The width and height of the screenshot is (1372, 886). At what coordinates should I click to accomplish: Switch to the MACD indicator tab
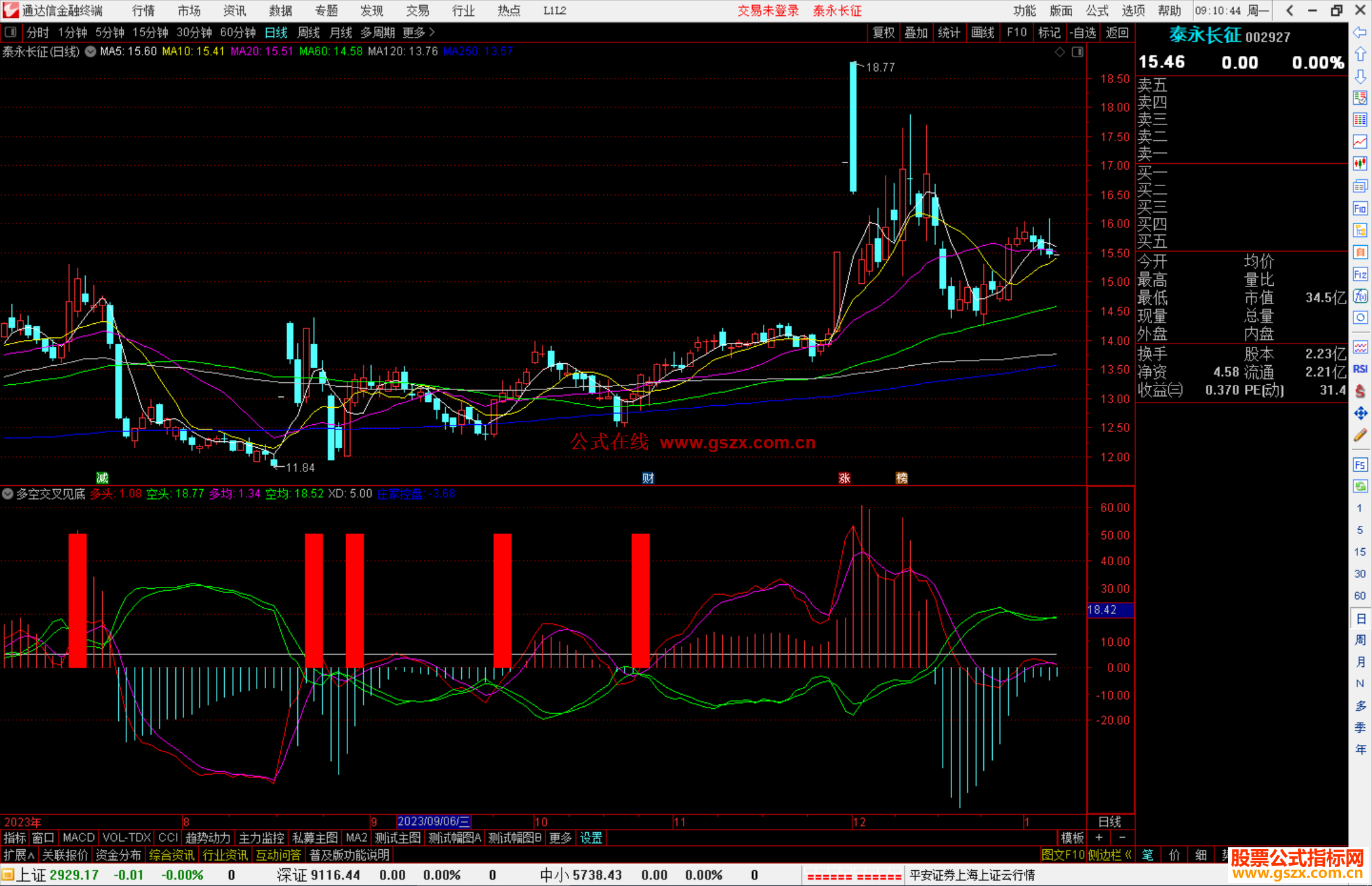[78, 838]
